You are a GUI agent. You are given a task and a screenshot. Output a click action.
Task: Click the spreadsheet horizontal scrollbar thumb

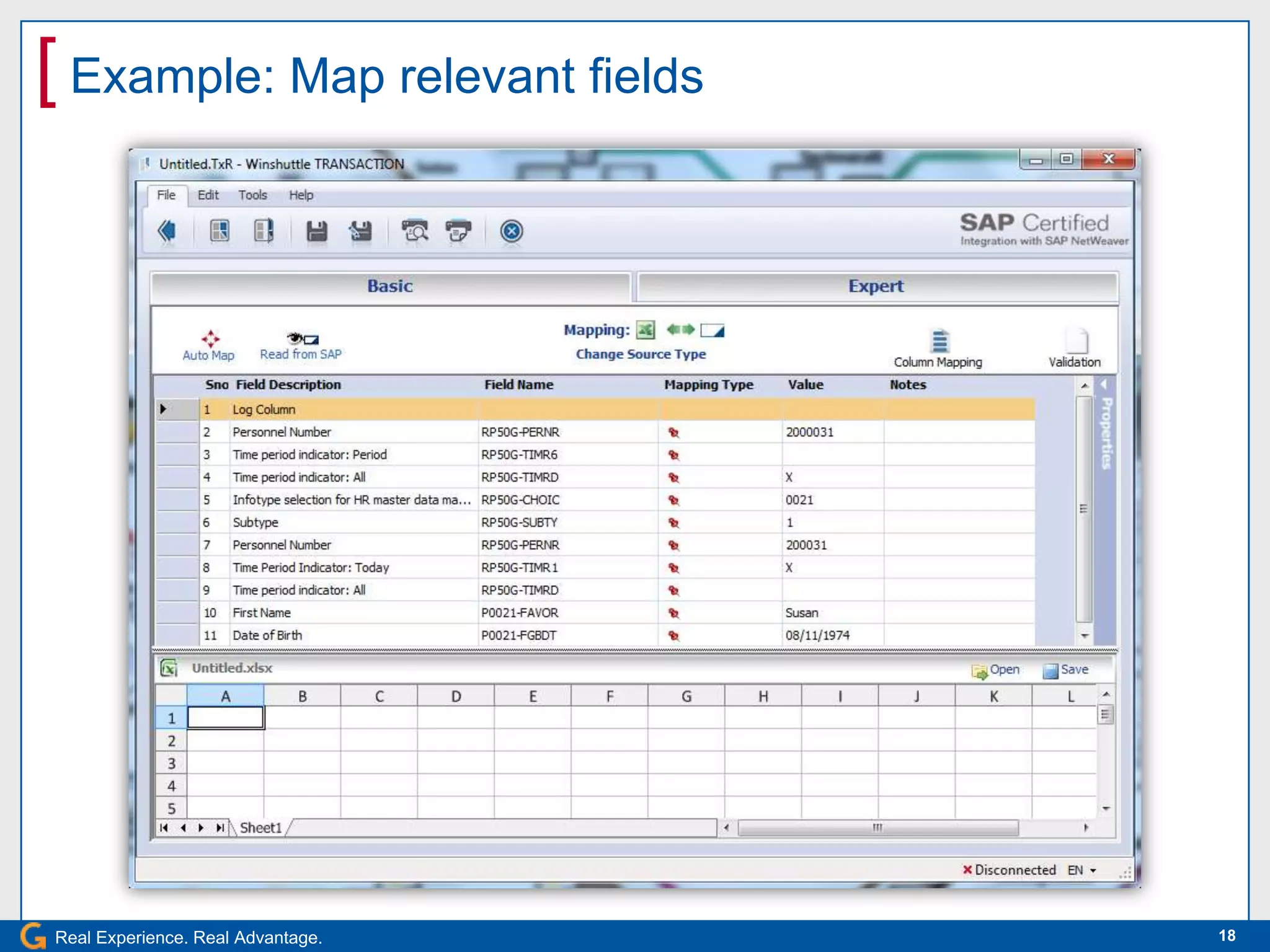pos(877,828)
